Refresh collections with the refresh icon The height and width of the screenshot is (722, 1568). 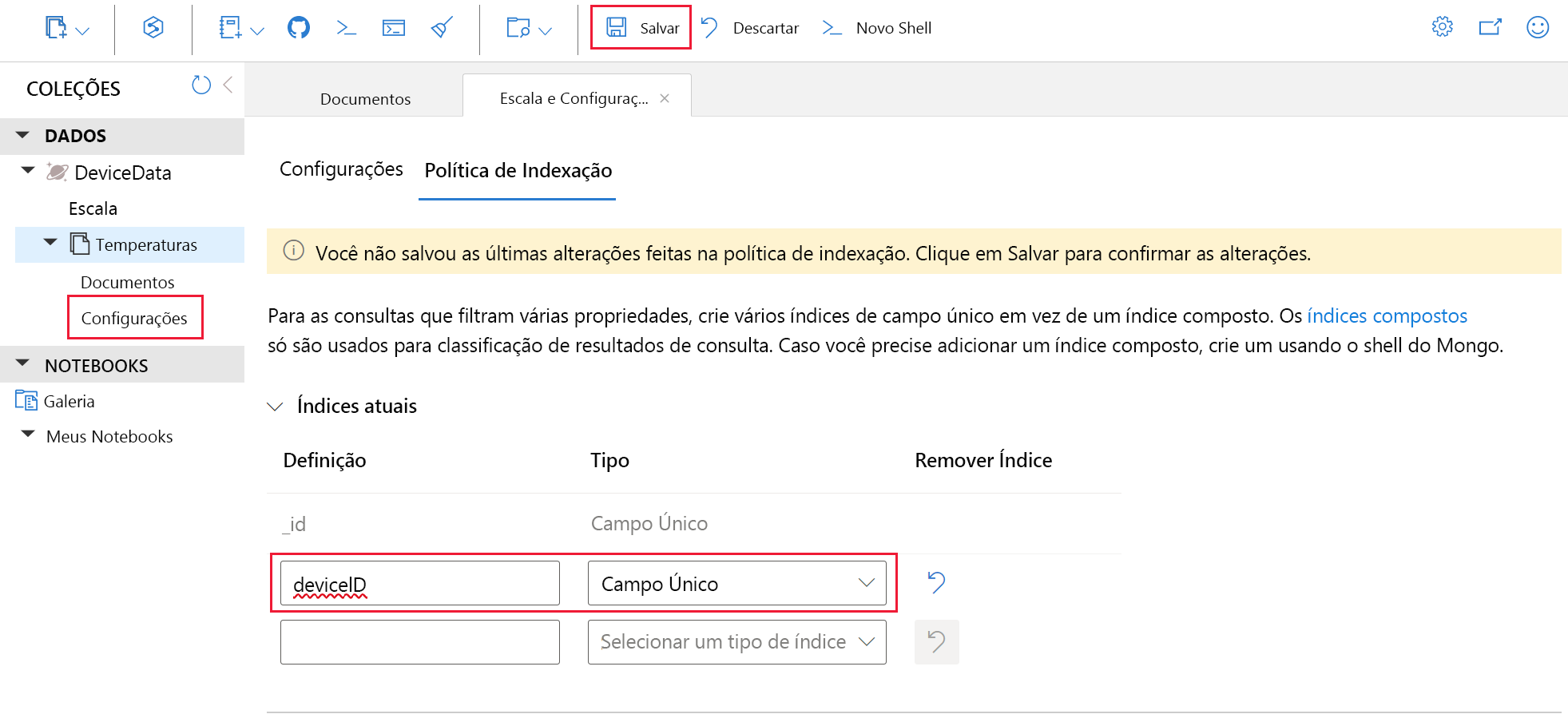click(x=200, y=85)
